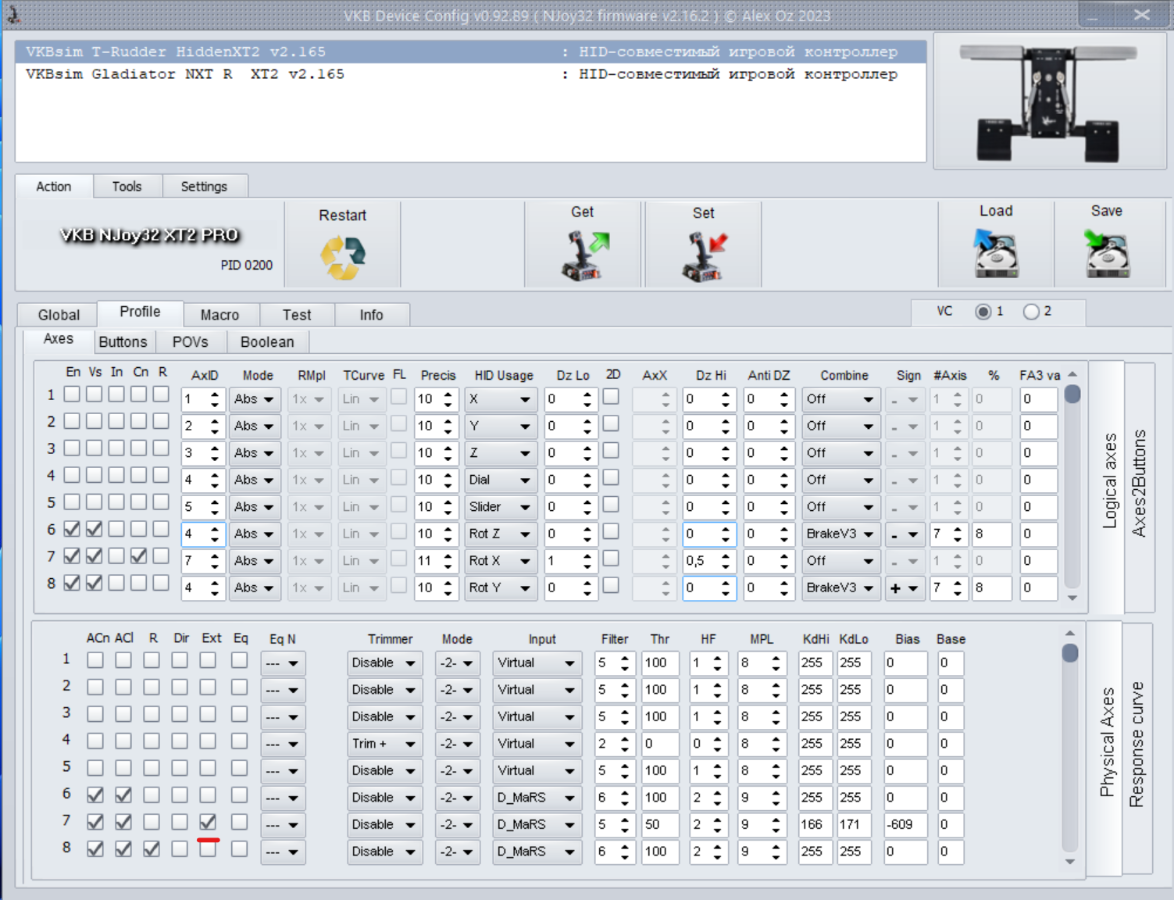Viewport: 1174px width, 900px height.
Task: Toggle Ext checkbox for physical axis 7
Action: point(208,821)
